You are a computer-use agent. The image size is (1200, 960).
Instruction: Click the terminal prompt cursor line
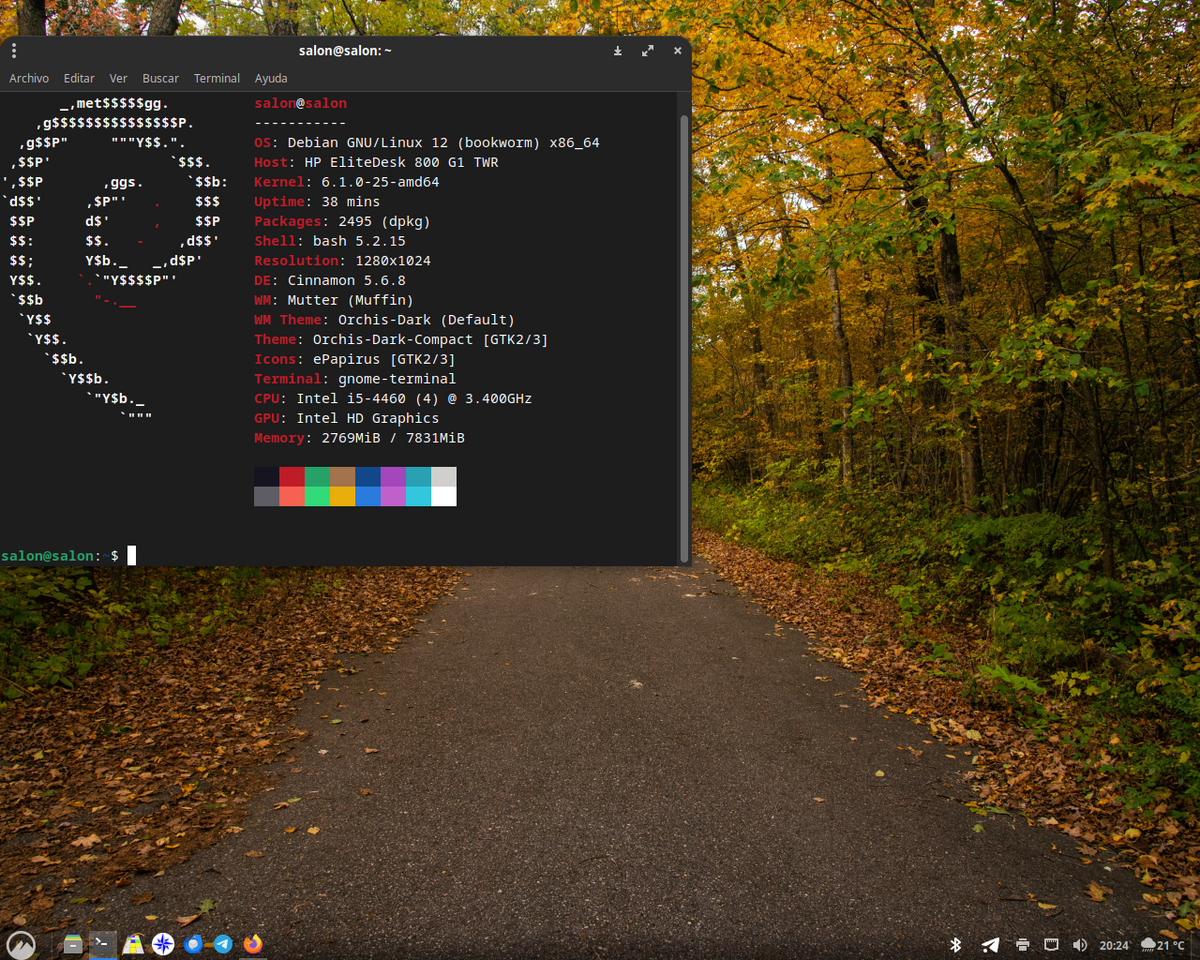pos(68,555)
